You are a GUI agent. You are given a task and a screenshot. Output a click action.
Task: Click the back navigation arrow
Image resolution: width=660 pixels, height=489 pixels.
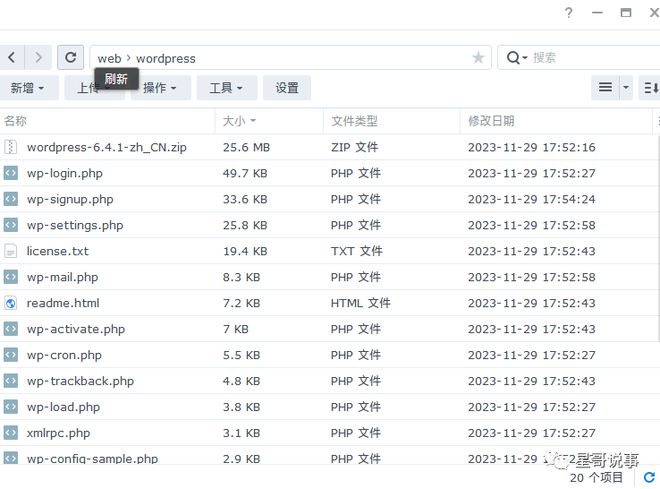point(11,58)
